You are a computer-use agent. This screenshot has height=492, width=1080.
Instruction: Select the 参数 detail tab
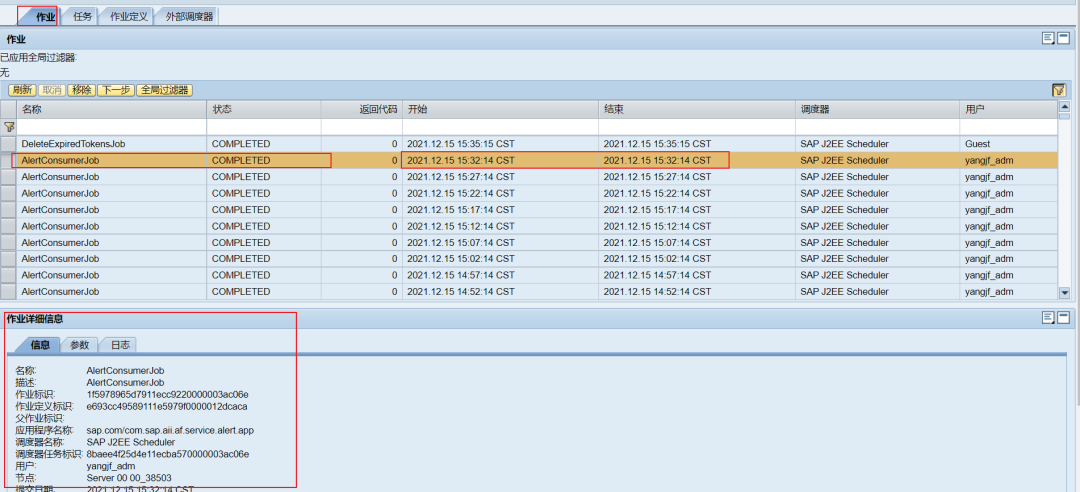(x=79, y=345)
